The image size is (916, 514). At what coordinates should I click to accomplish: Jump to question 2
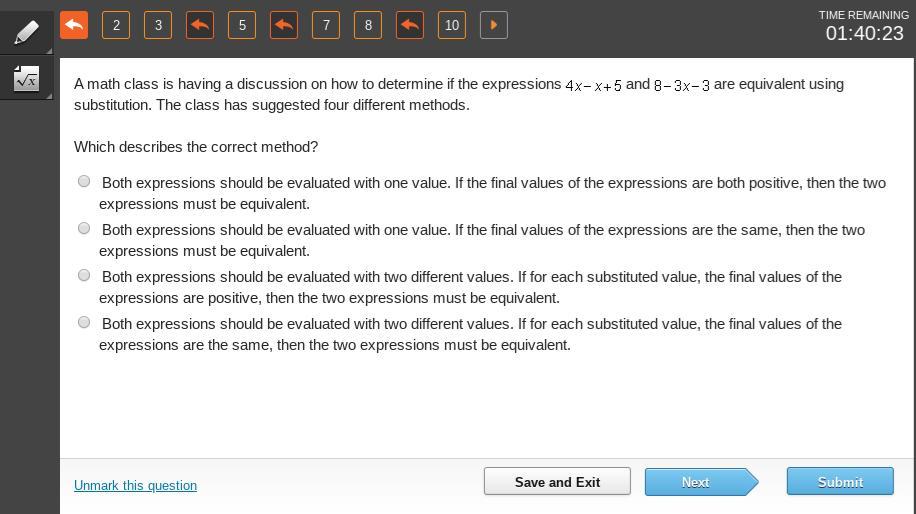pos(116,25)
